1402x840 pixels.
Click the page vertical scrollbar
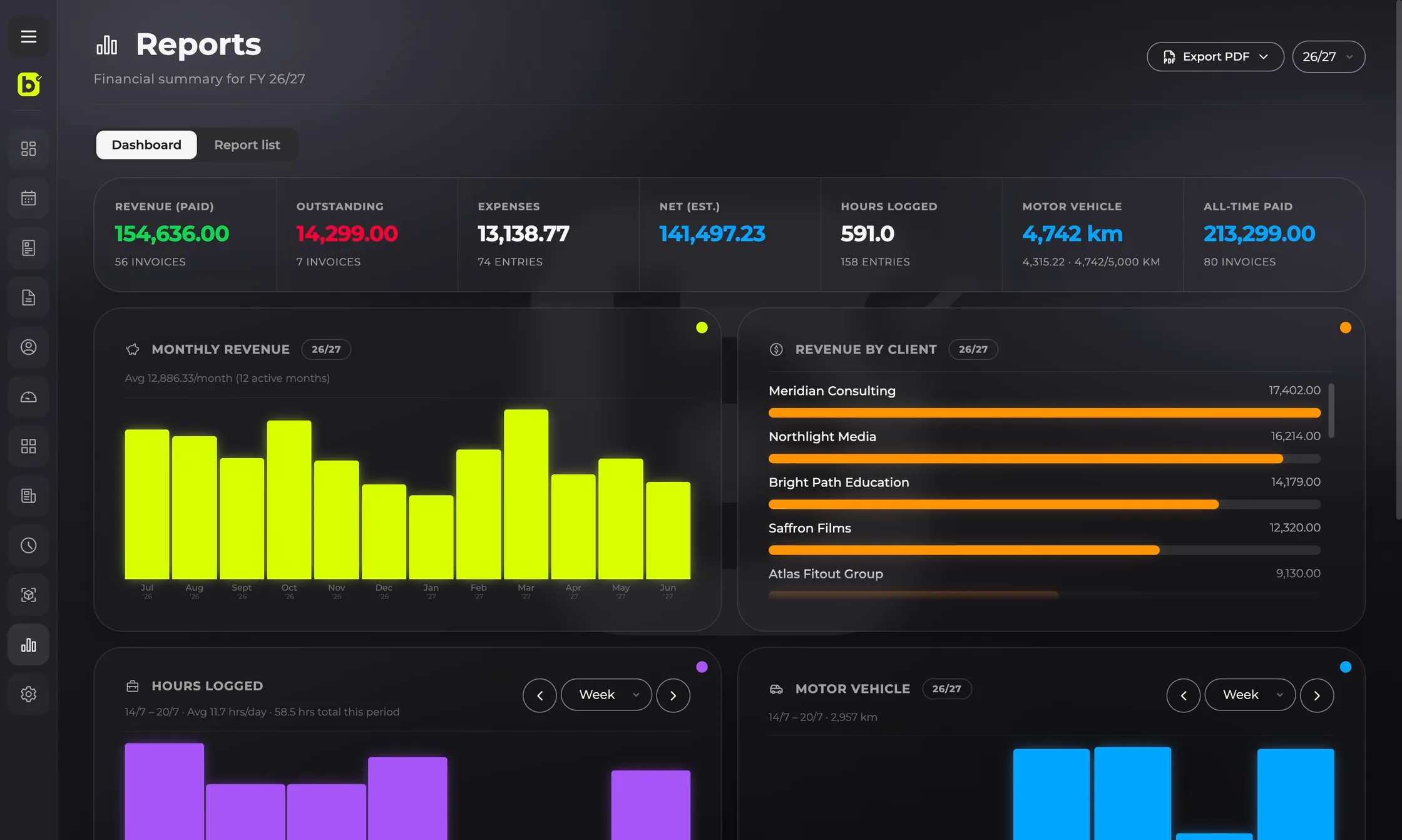tap(1398, 260)
